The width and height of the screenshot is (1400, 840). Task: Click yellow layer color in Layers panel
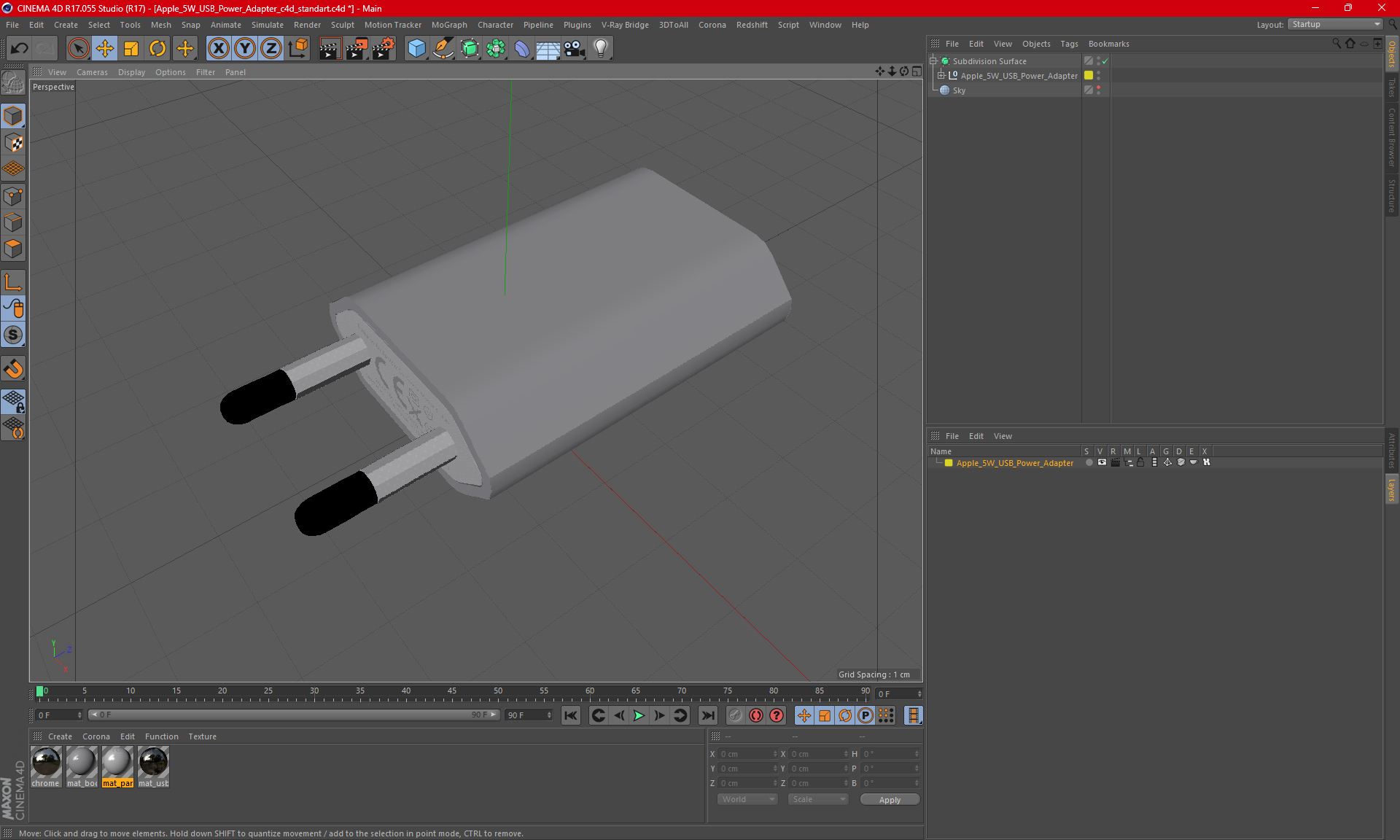coord(949,463)
